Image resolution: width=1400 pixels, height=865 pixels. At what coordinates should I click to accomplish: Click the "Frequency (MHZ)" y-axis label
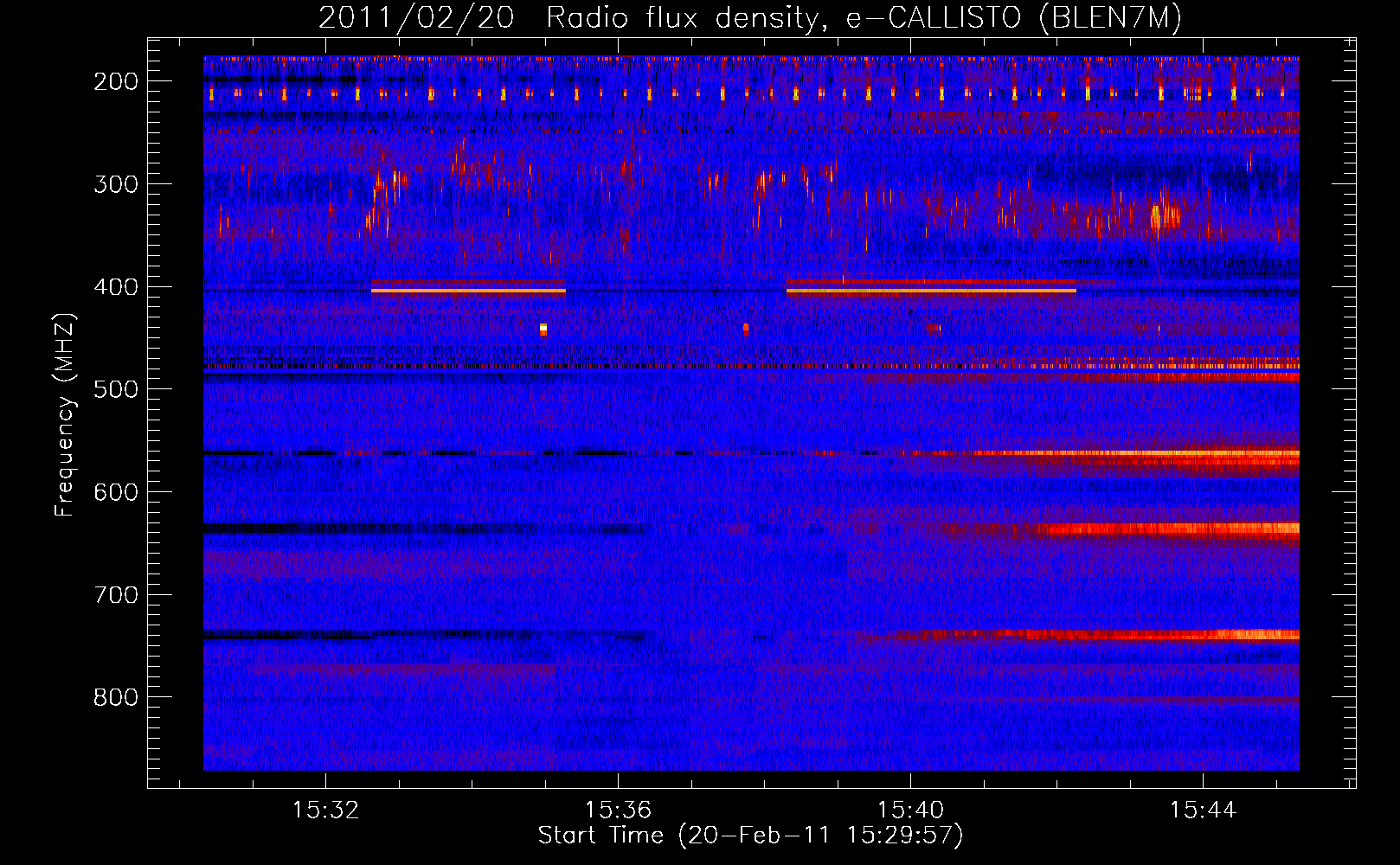pyautogui.click(x=66, y=415)
